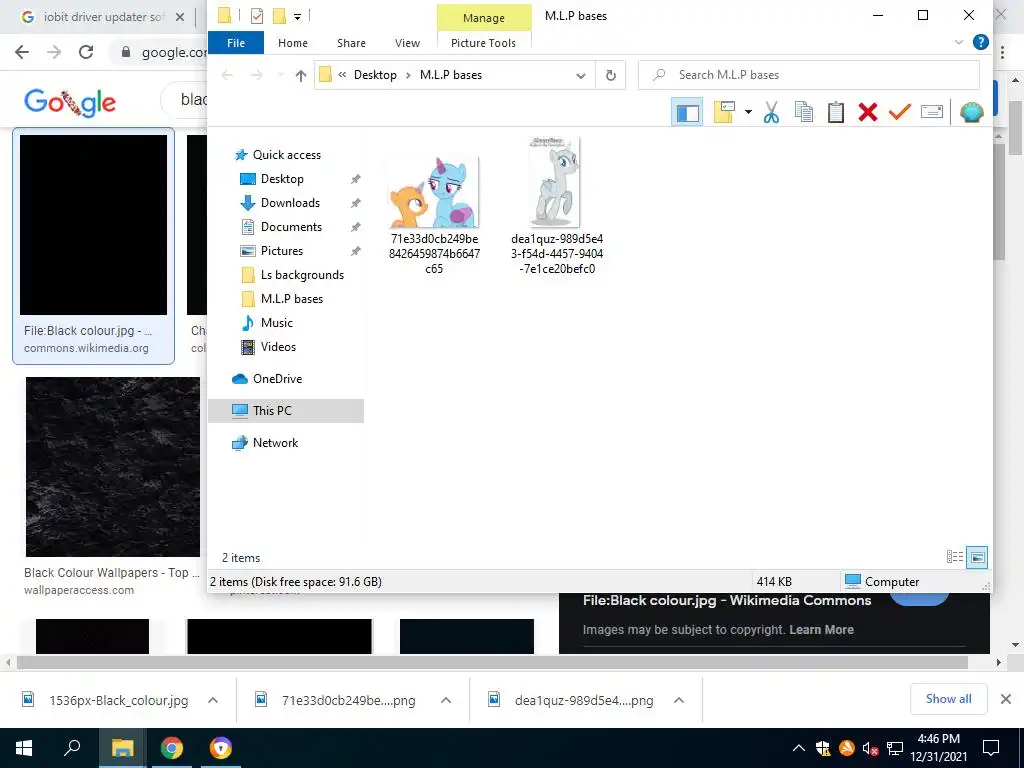Open menu for 71e33d0cb249be png download

pos(445,701)
